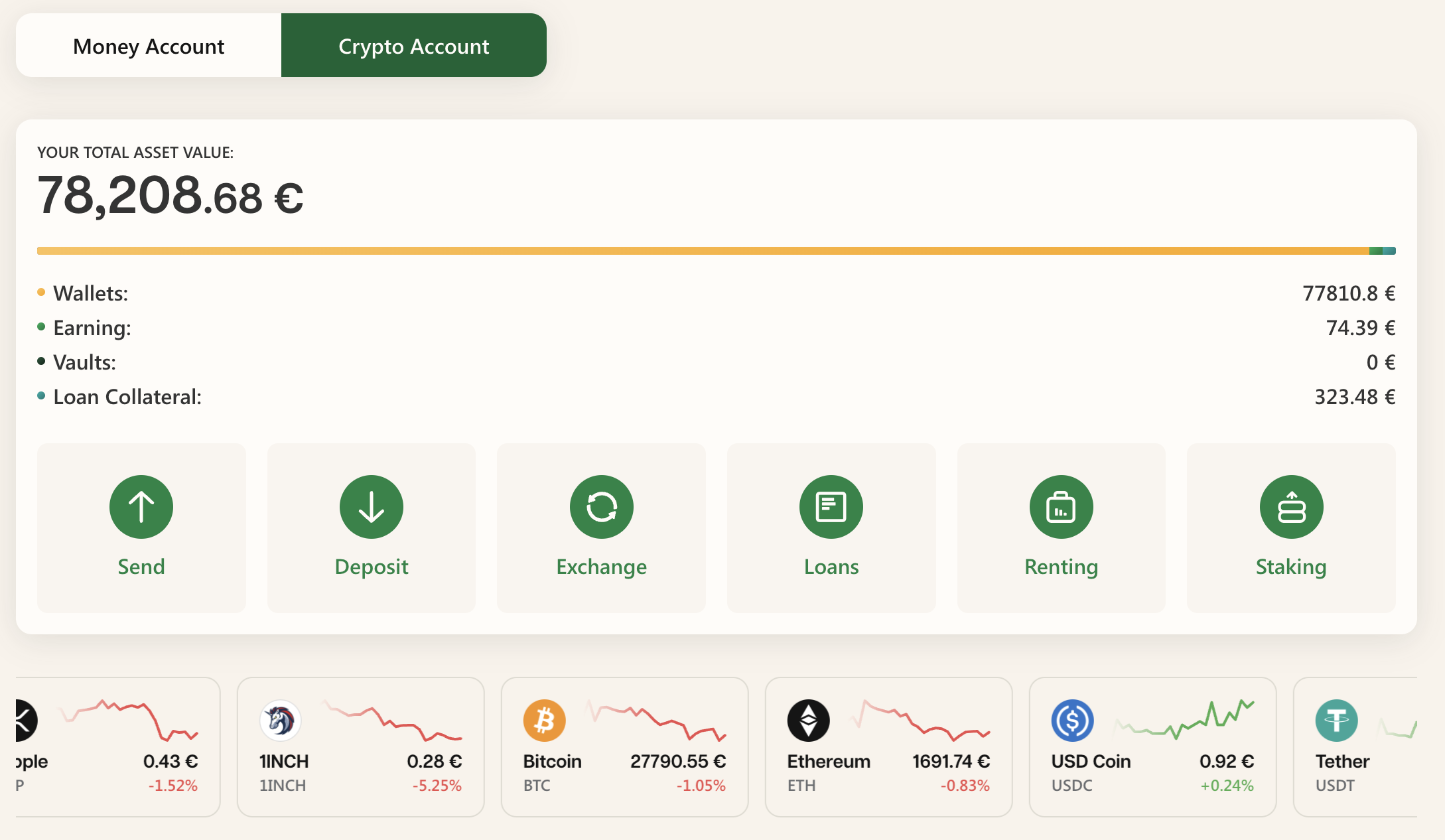Screen dimensions: 1445x840
Task: Open the Ethereum price sparkline chart
Action: pyautogui.click(x=920, y=720)
